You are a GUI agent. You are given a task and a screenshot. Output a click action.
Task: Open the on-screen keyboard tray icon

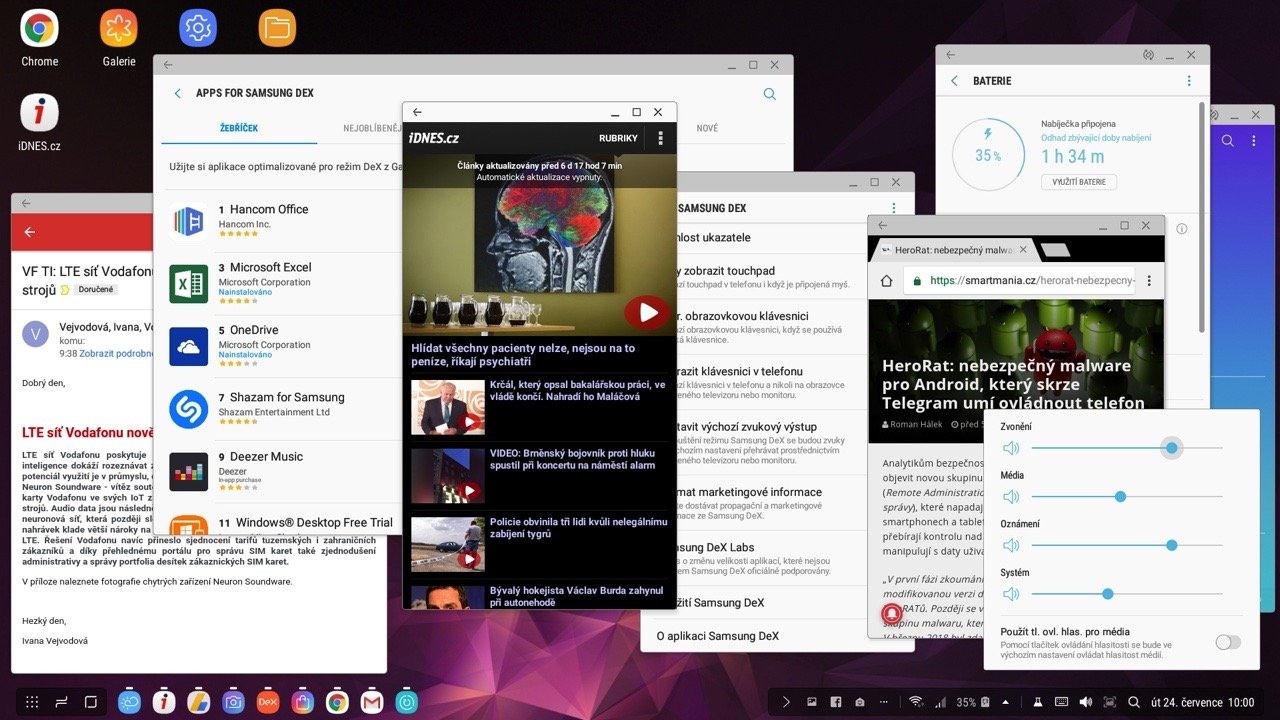[1061, 702]
